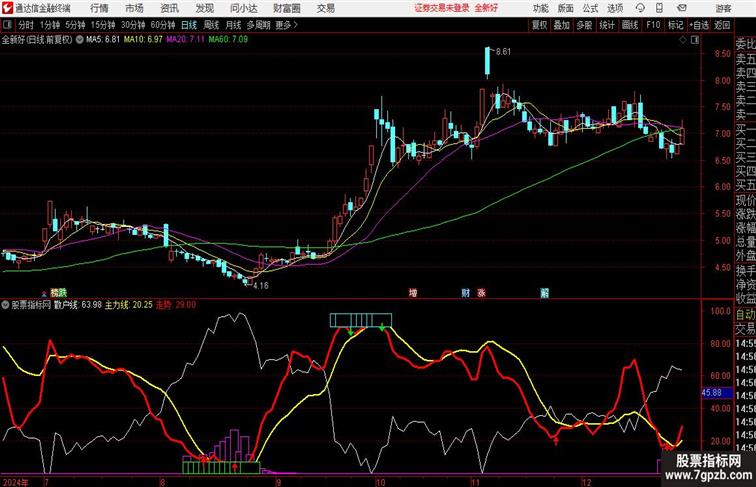Switch to 60分钟 period tab
Viewport: 756px width, 487px height.
[163, 25]
